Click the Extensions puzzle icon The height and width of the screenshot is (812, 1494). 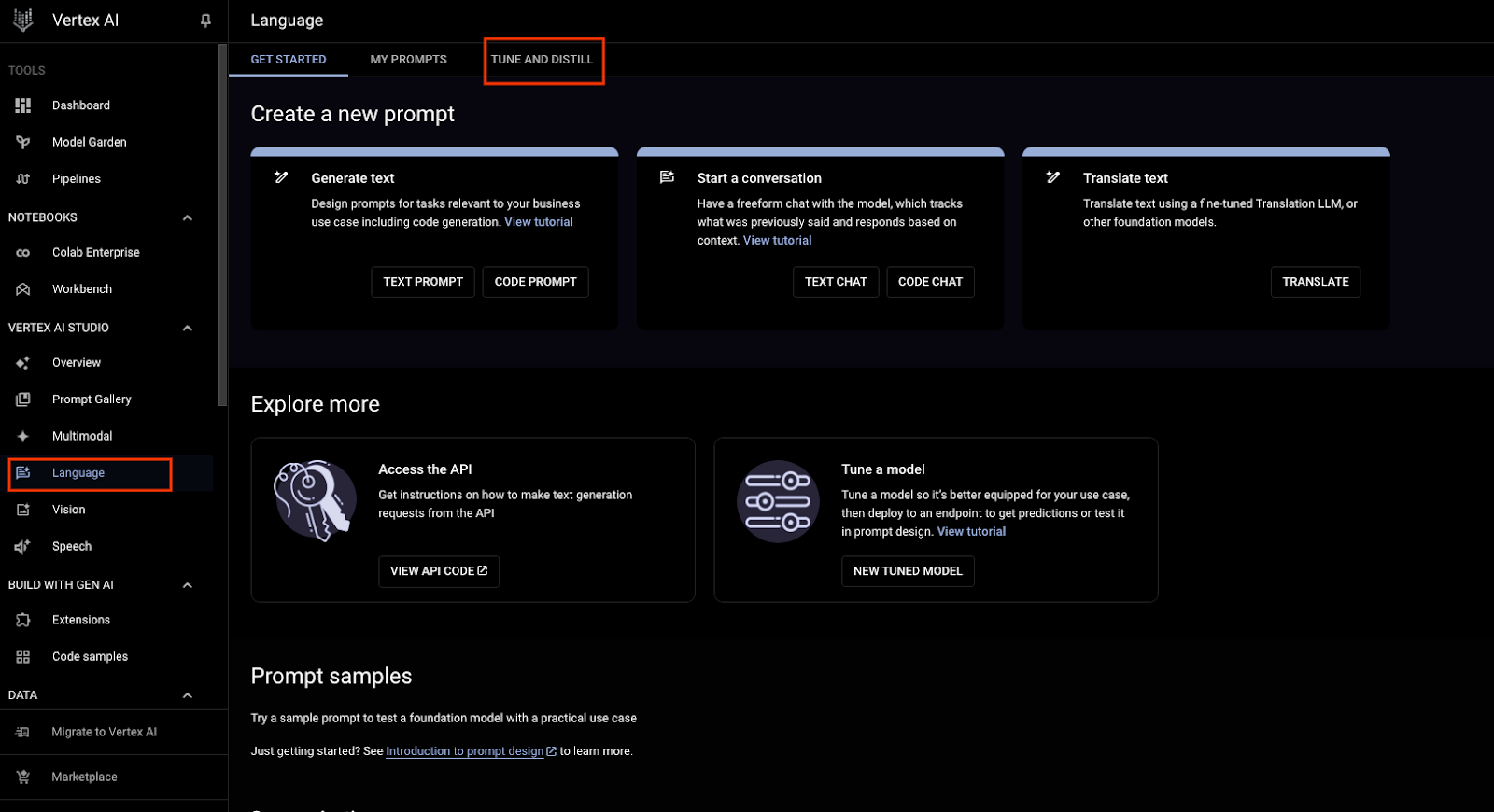pos(23,620)
